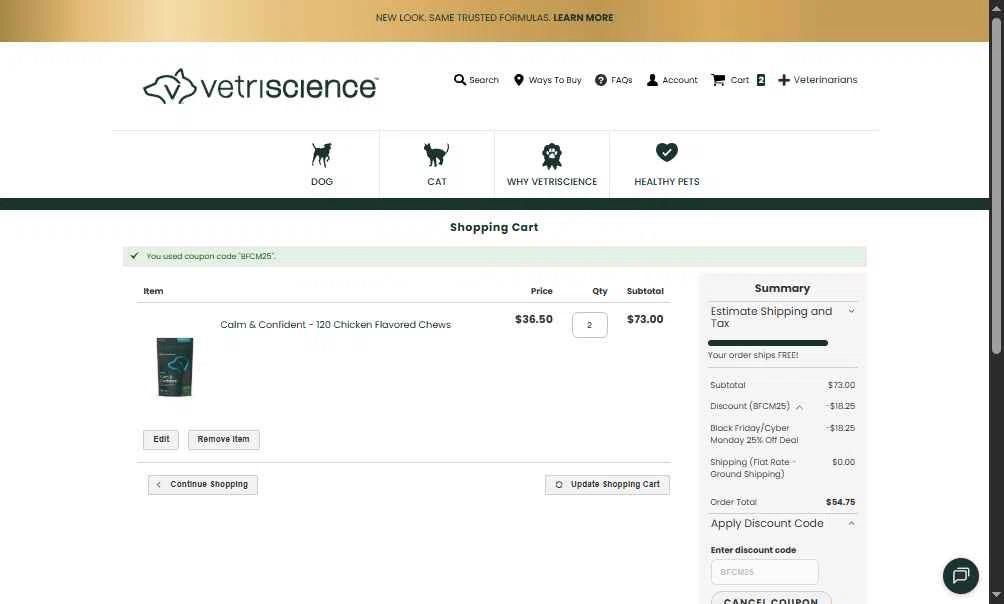The height and width of the screenshot is (604, 1004).
Task: Click the paw ribbon Why VetriScience icon
Action: (x=552, y=156)
